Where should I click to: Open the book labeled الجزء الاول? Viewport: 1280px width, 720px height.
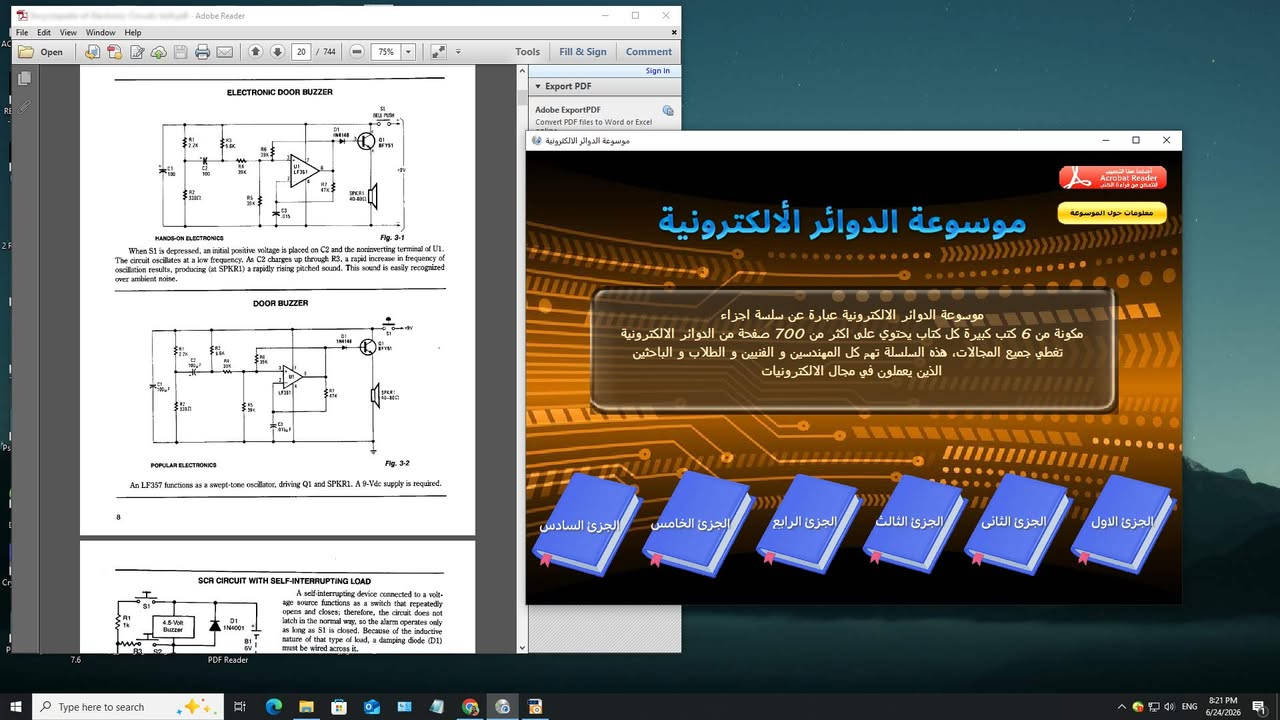click(1123, 524)
